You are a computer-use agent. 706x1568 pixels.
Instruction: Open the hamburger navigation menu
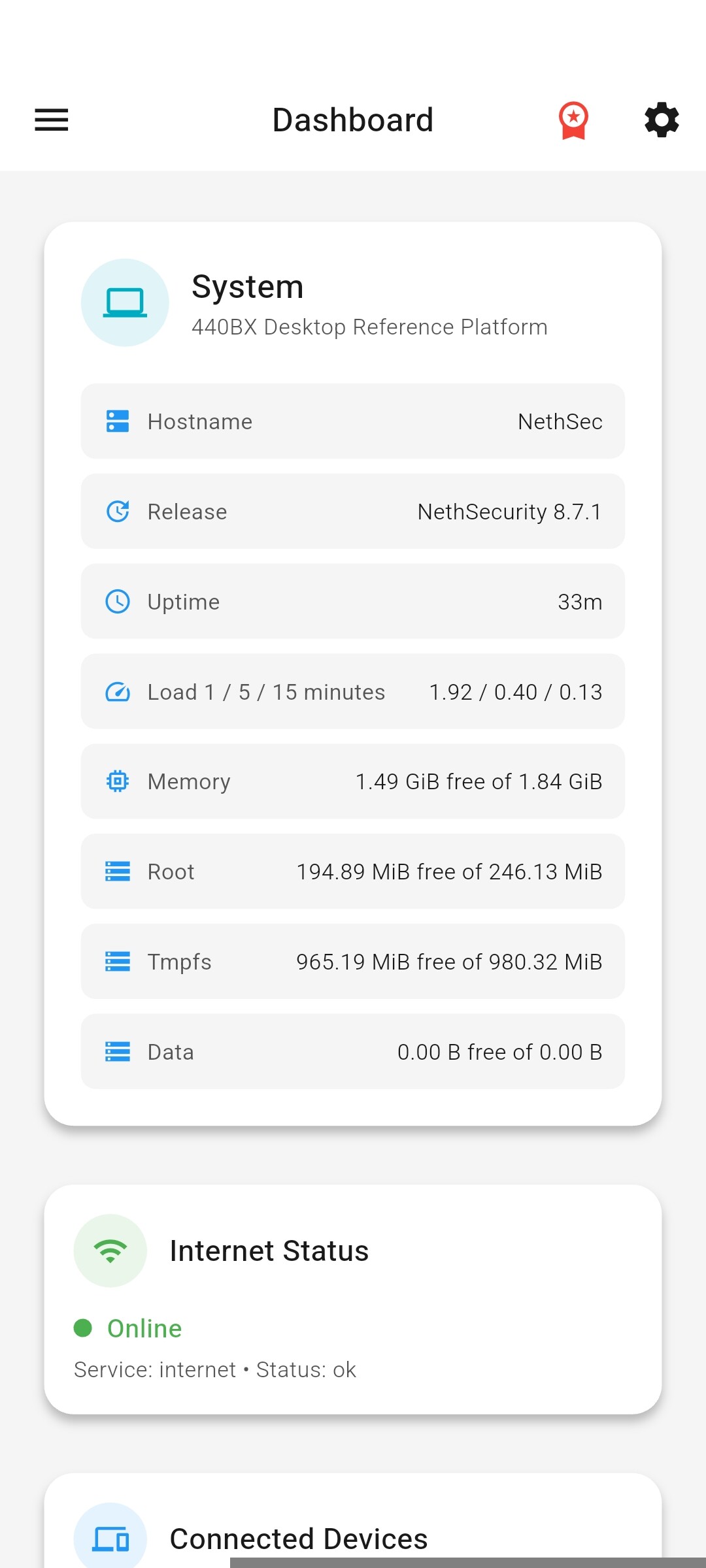click(x=52, y=120)
